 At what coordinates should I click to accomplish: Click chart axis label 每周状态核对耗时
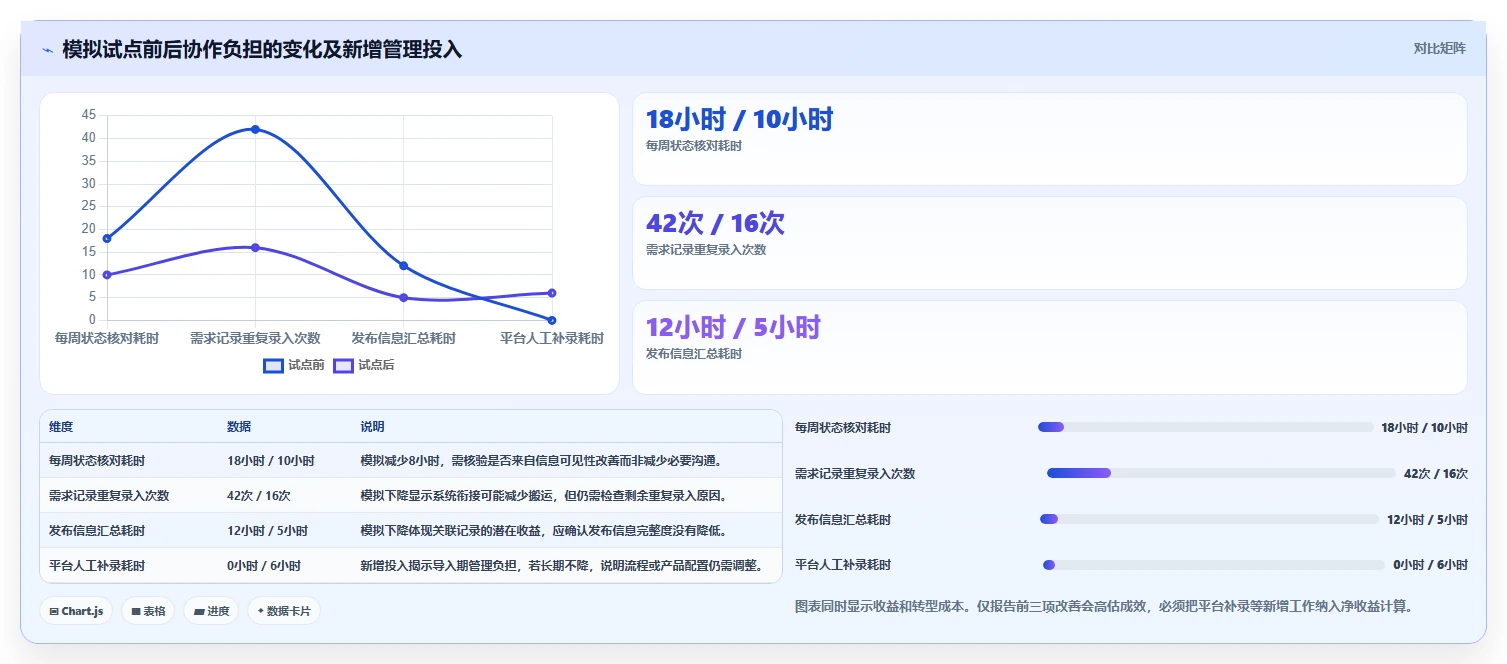[x=107, y=339]
